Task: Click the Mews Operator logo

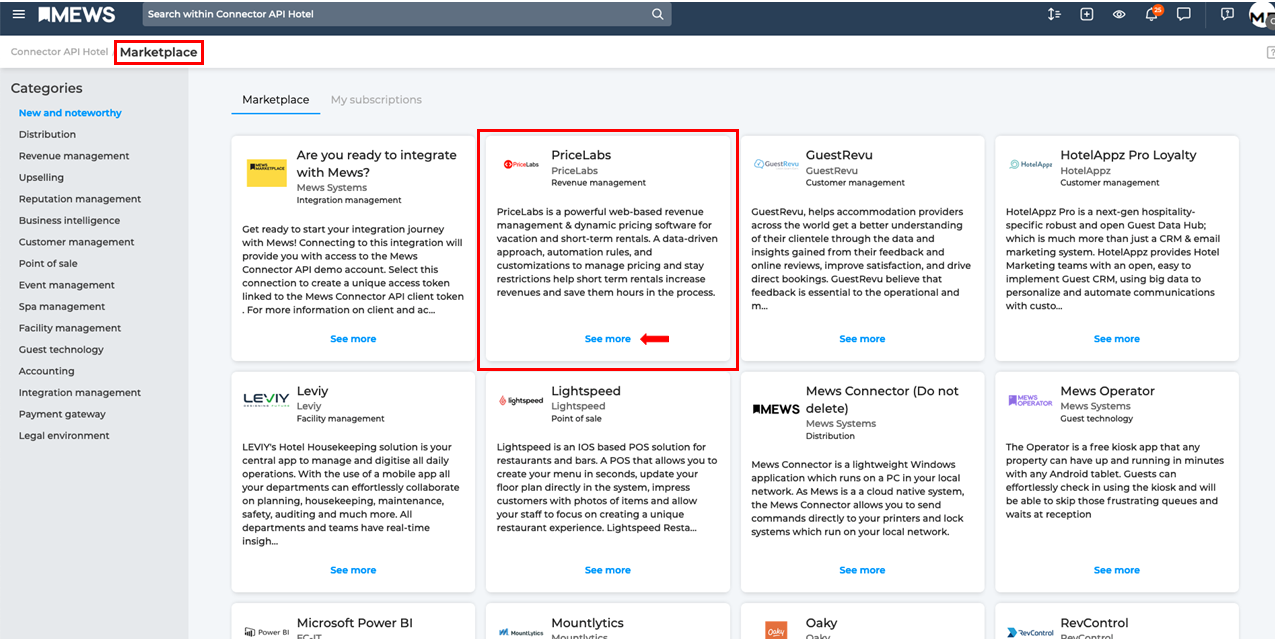Action: (1030, 400)
